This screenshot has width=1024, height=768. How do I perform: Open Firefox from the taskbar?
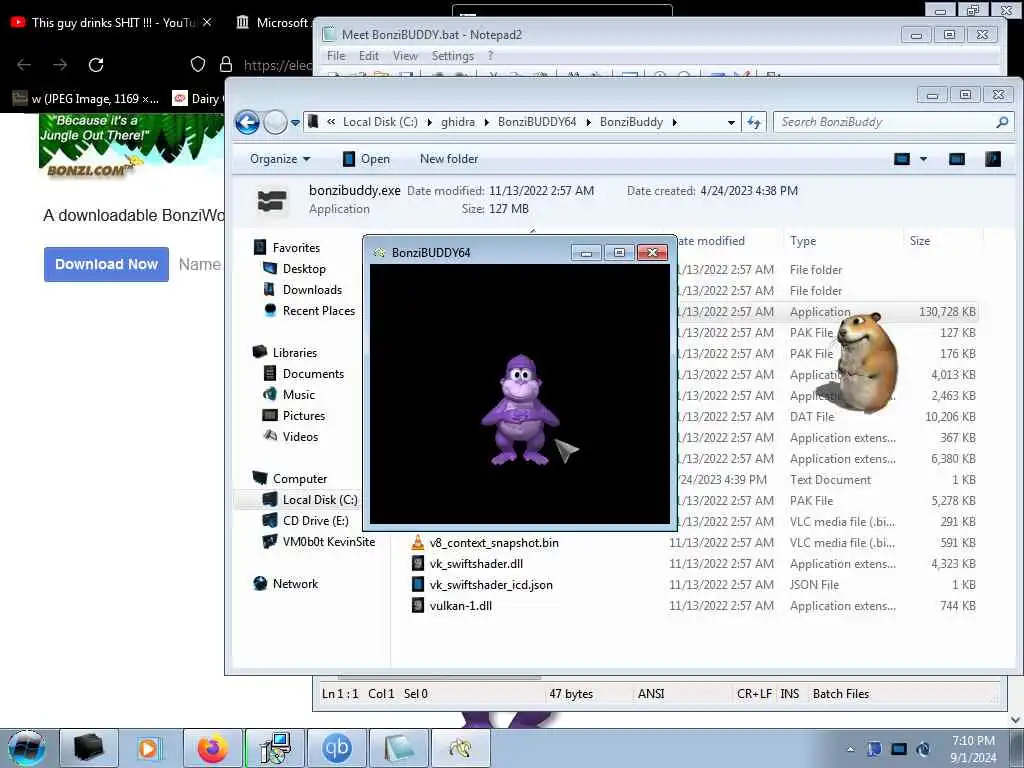click(x=212, y=748)
